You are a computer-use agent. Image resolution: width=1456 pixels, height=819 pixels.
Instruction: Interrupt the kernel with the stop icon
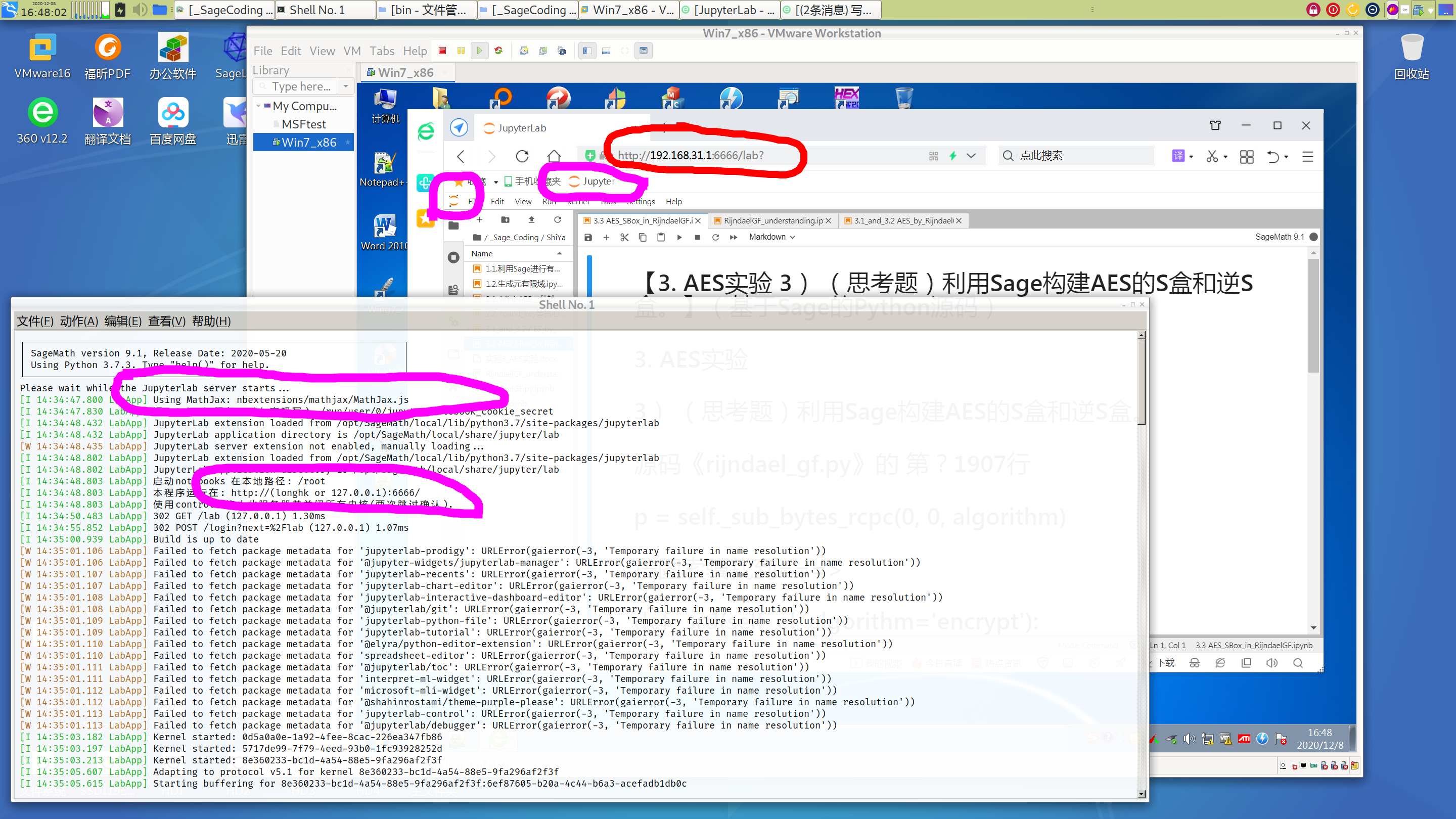coord(697,237)
